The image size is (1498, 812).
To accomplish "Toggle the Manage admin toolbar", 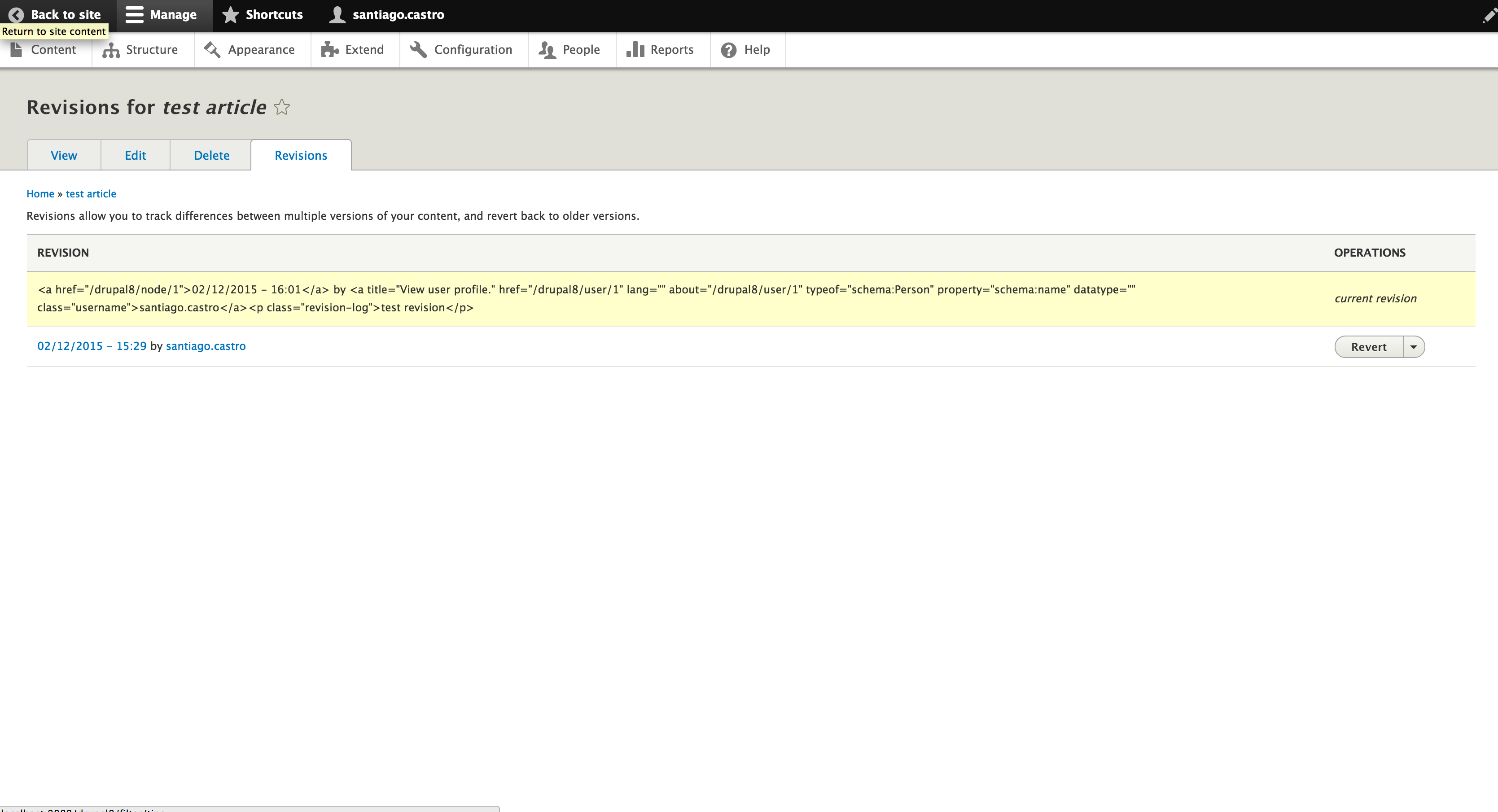I will (x=134, y=14).
